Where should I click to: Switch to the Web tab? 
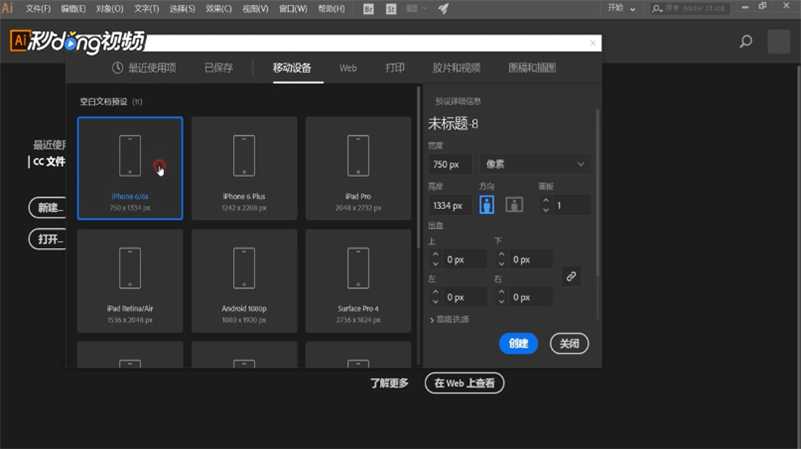pyautogui.click(x=348, y=68)
